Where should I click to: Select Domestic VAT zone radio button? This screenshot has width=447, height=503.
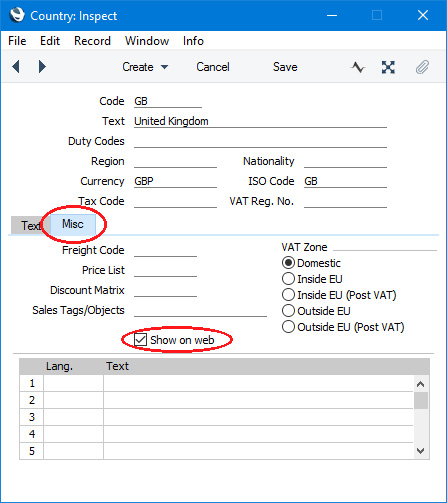click(x=288, y=263)
